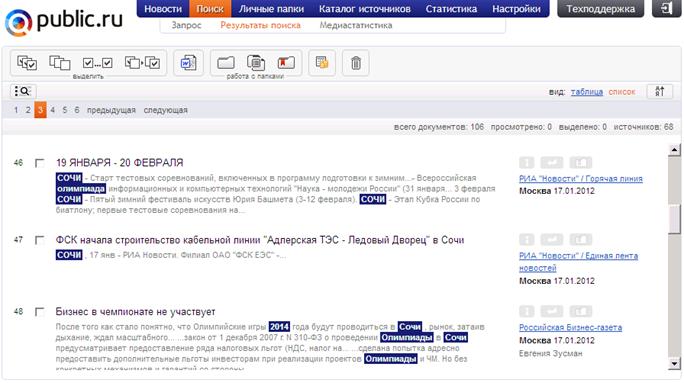Check the box for document 46
684x383 pixels.
point(40,163)
